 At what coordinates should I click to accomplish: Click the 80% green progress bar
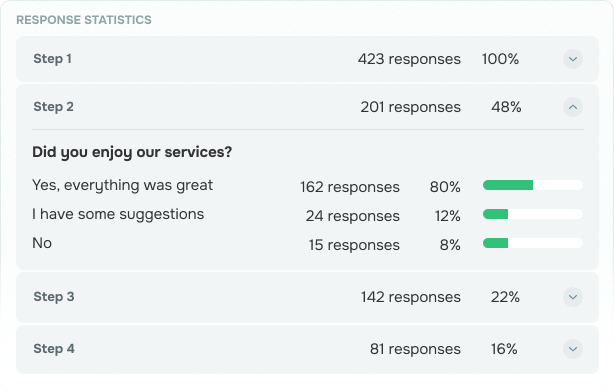[x=533, y=185]
